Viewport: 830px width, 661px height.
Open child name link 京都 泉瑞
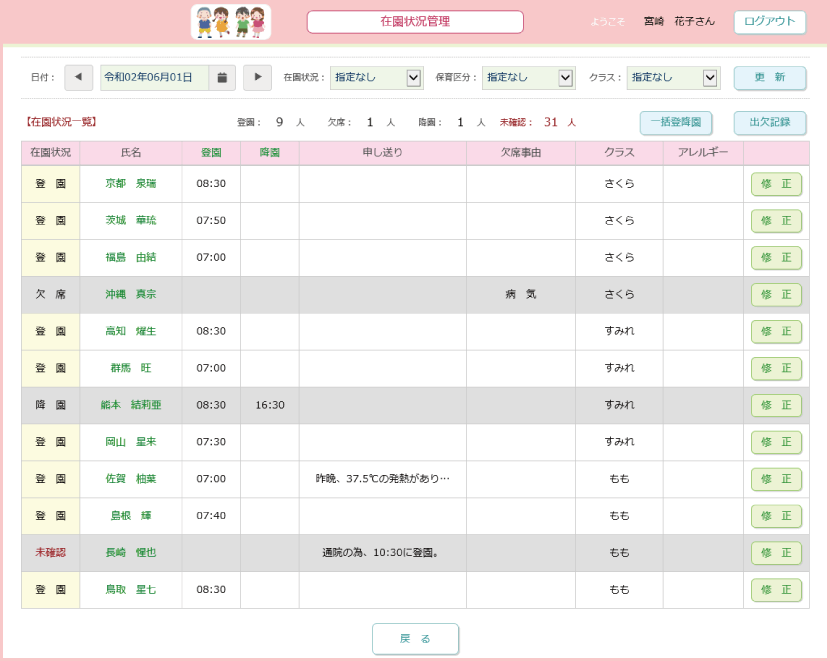(x=131, y=184)
